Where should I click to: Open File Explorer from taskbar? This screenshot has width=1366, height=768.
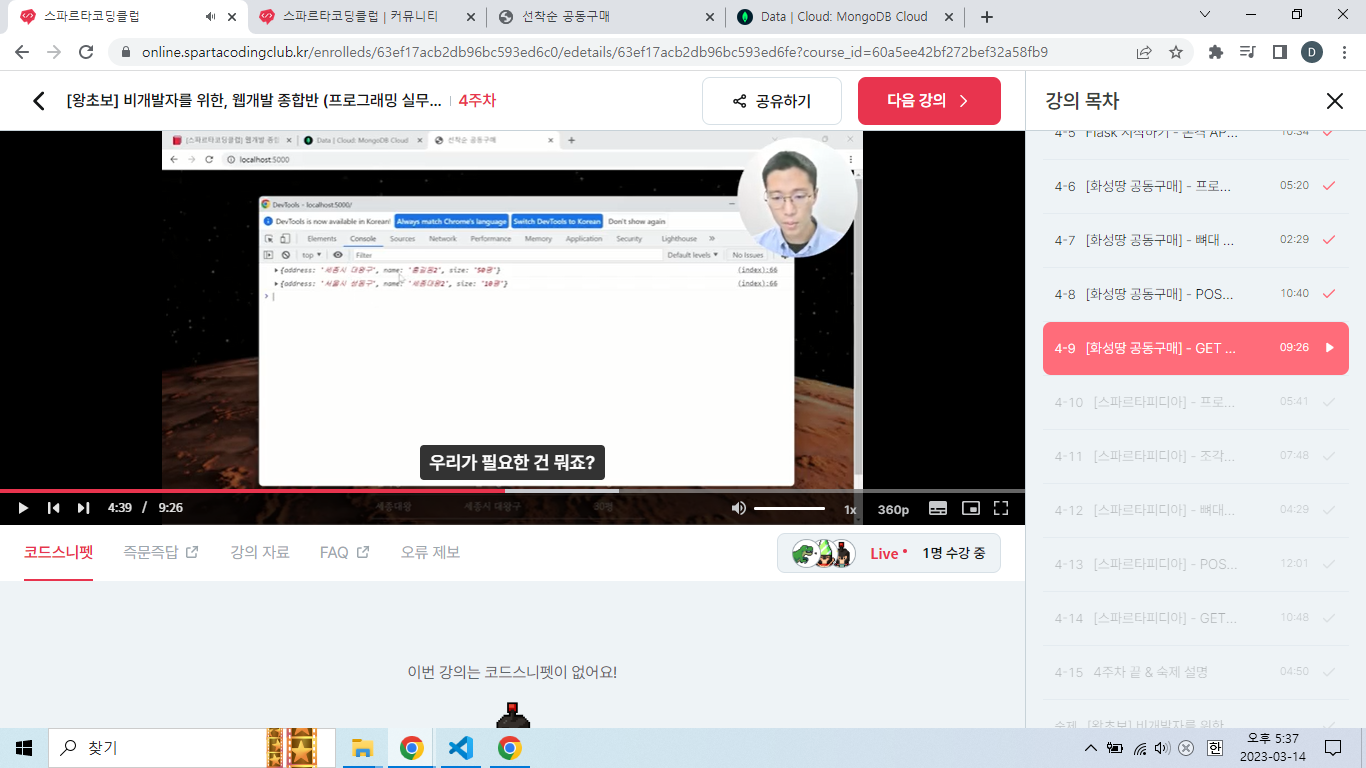coord(362,748)
